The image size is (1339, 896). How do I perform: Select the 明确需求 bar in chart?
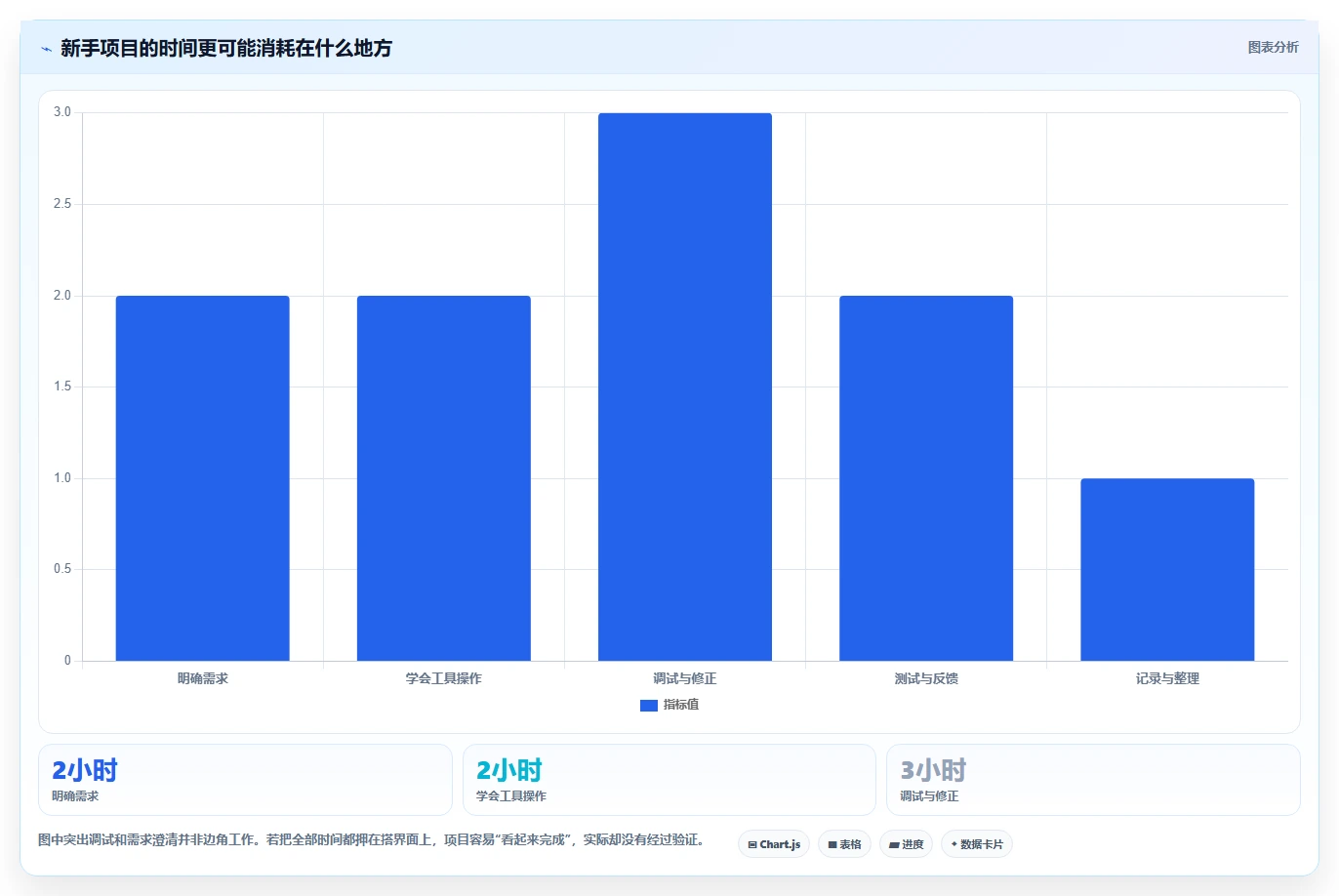[x=203, y=478]
